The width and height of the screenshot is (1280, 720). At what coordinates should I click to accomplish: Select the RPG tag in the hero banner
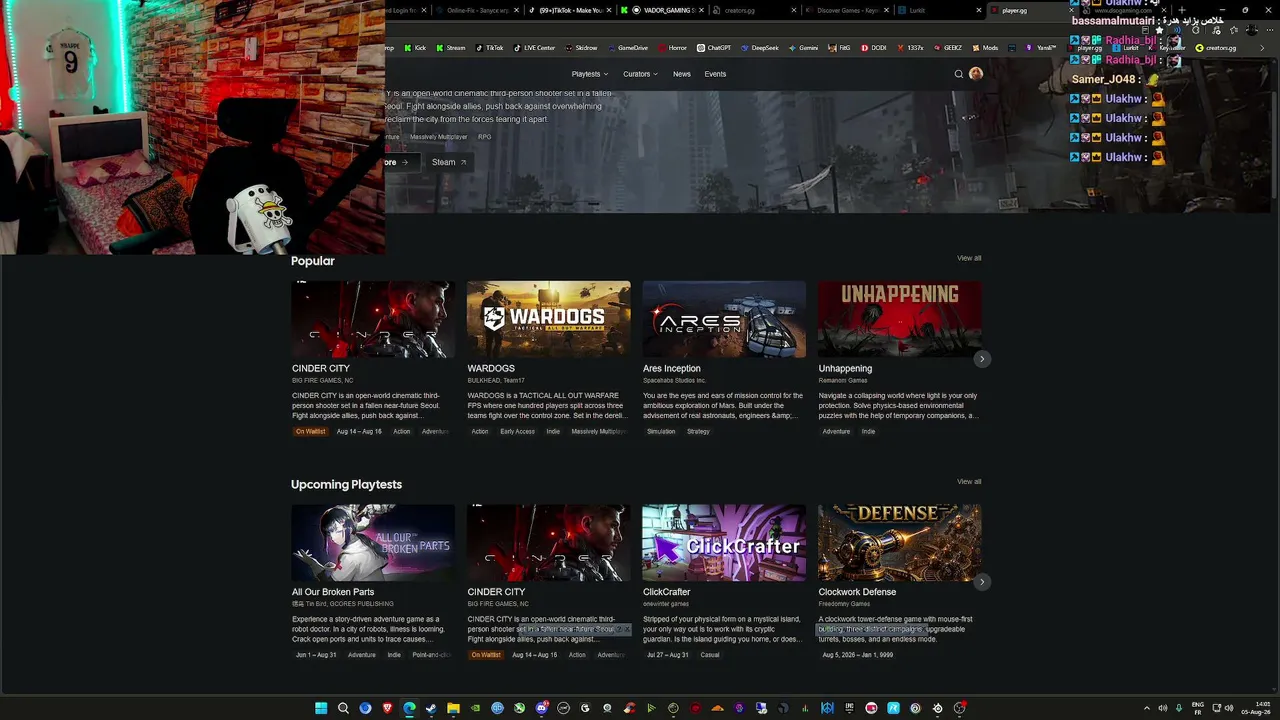pos(484,137)
